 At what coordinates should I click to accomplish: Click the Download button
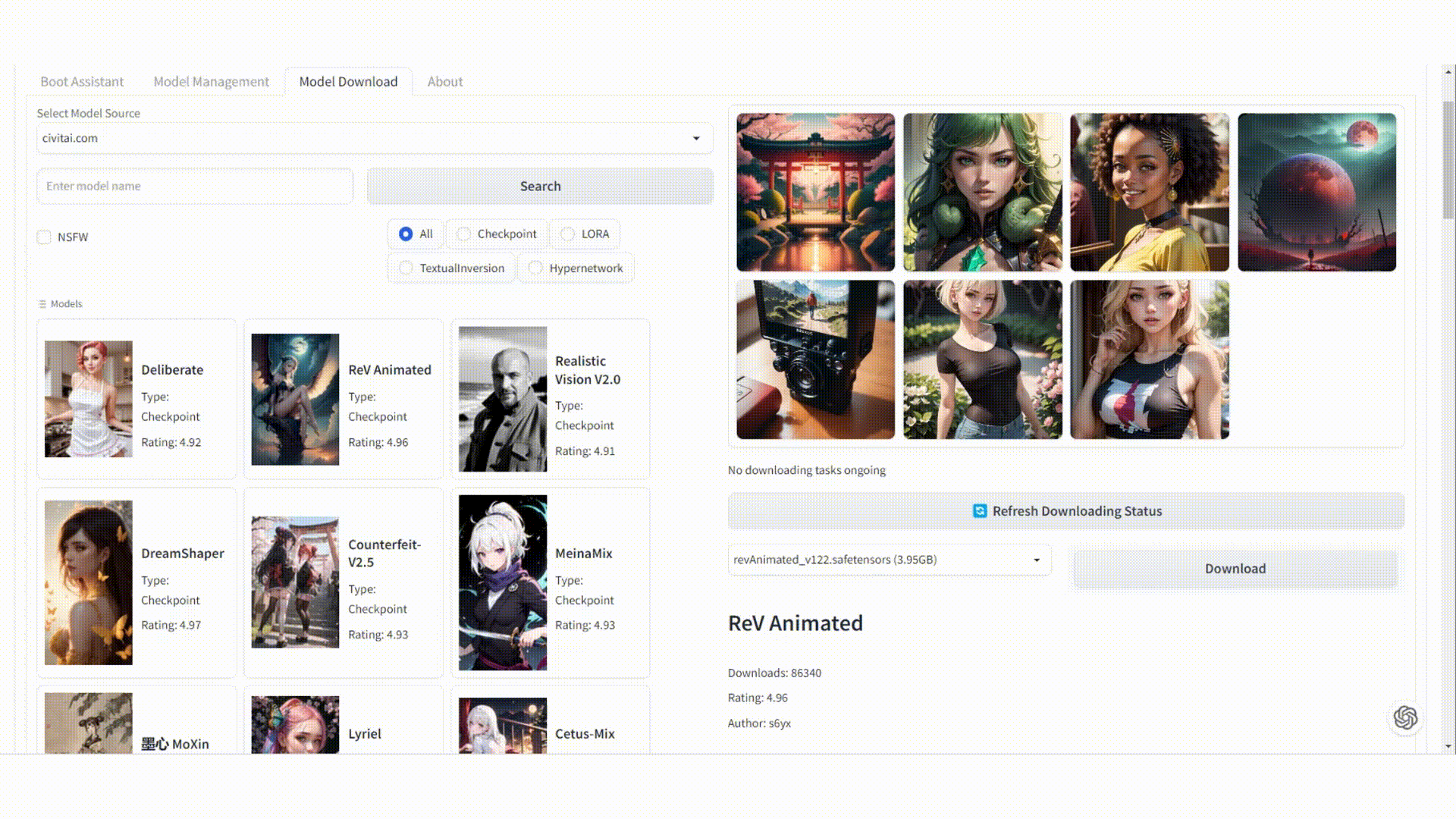(1235, 569)
